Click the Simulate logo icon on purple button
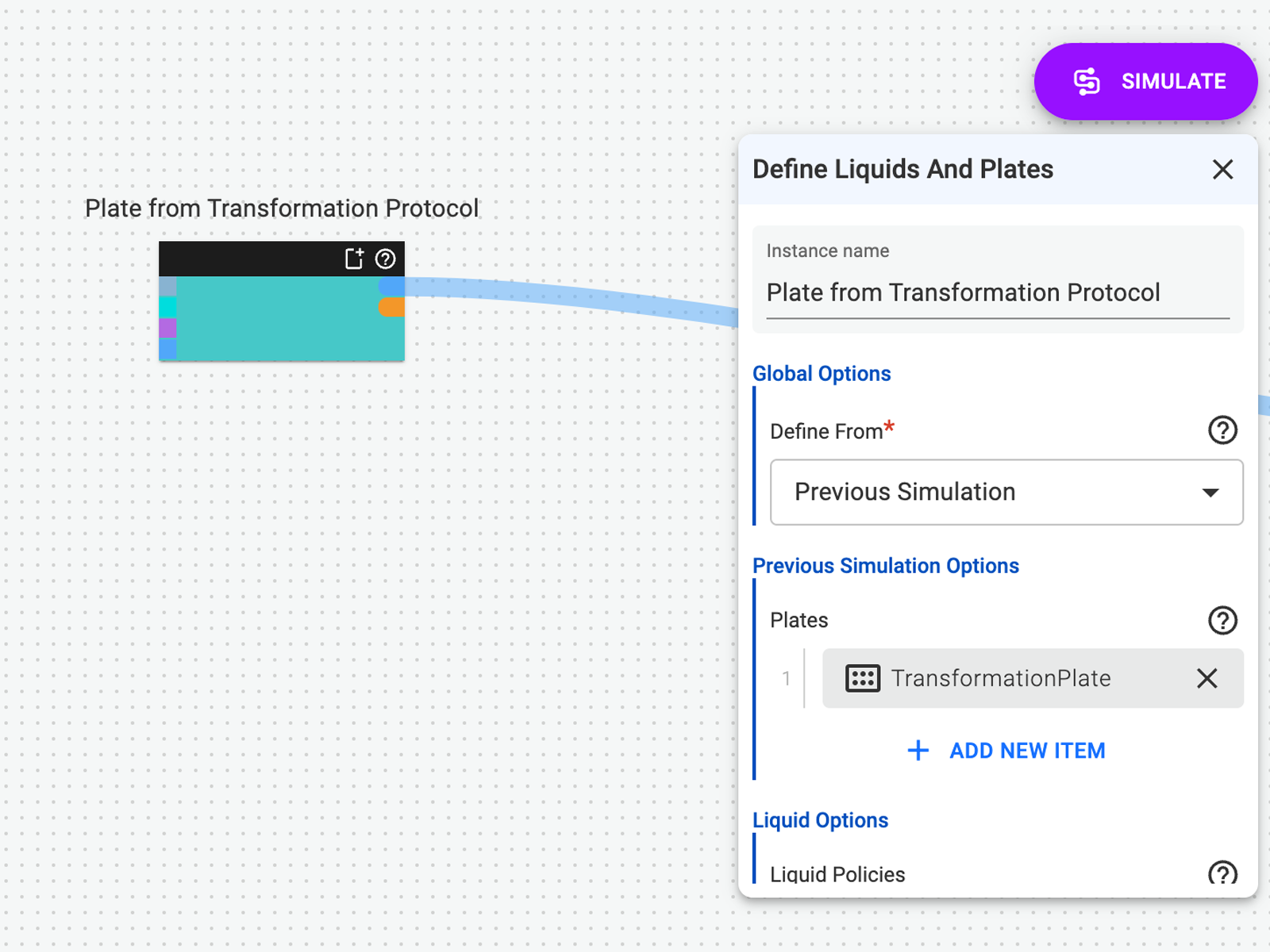This screenshot has width=1270, height=952. pyautogui.click(x=1088, y=80)
